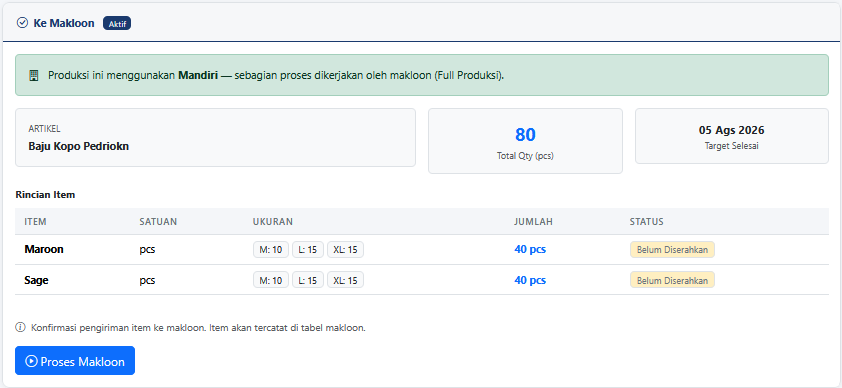Select the Maroon item row name
This screenshot has height=388, width=842.
point(43,250)
